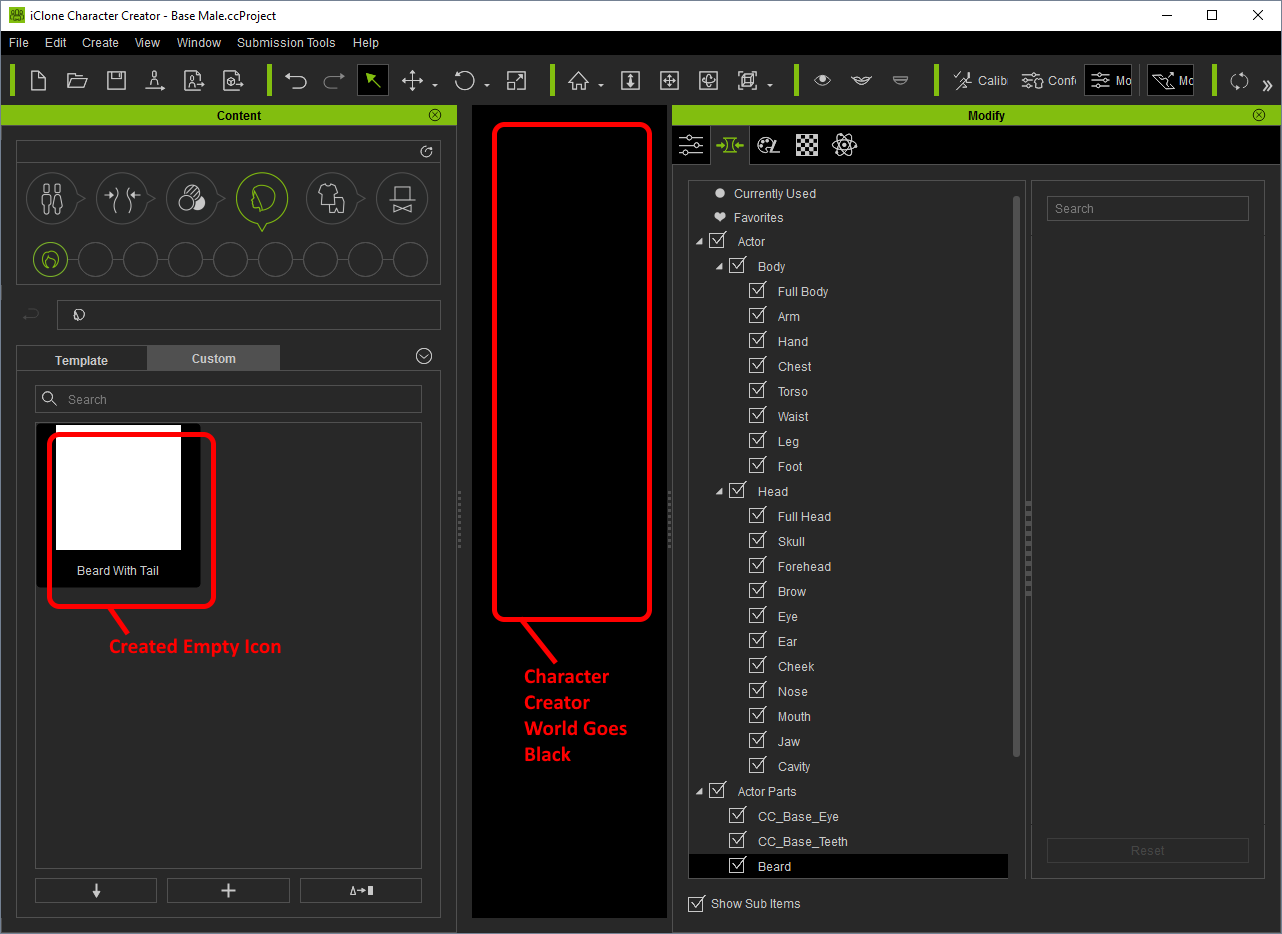1282x934 pixels.
Task: Select the palette Appearance tab in Modify panel
Action: pos(768,145)
